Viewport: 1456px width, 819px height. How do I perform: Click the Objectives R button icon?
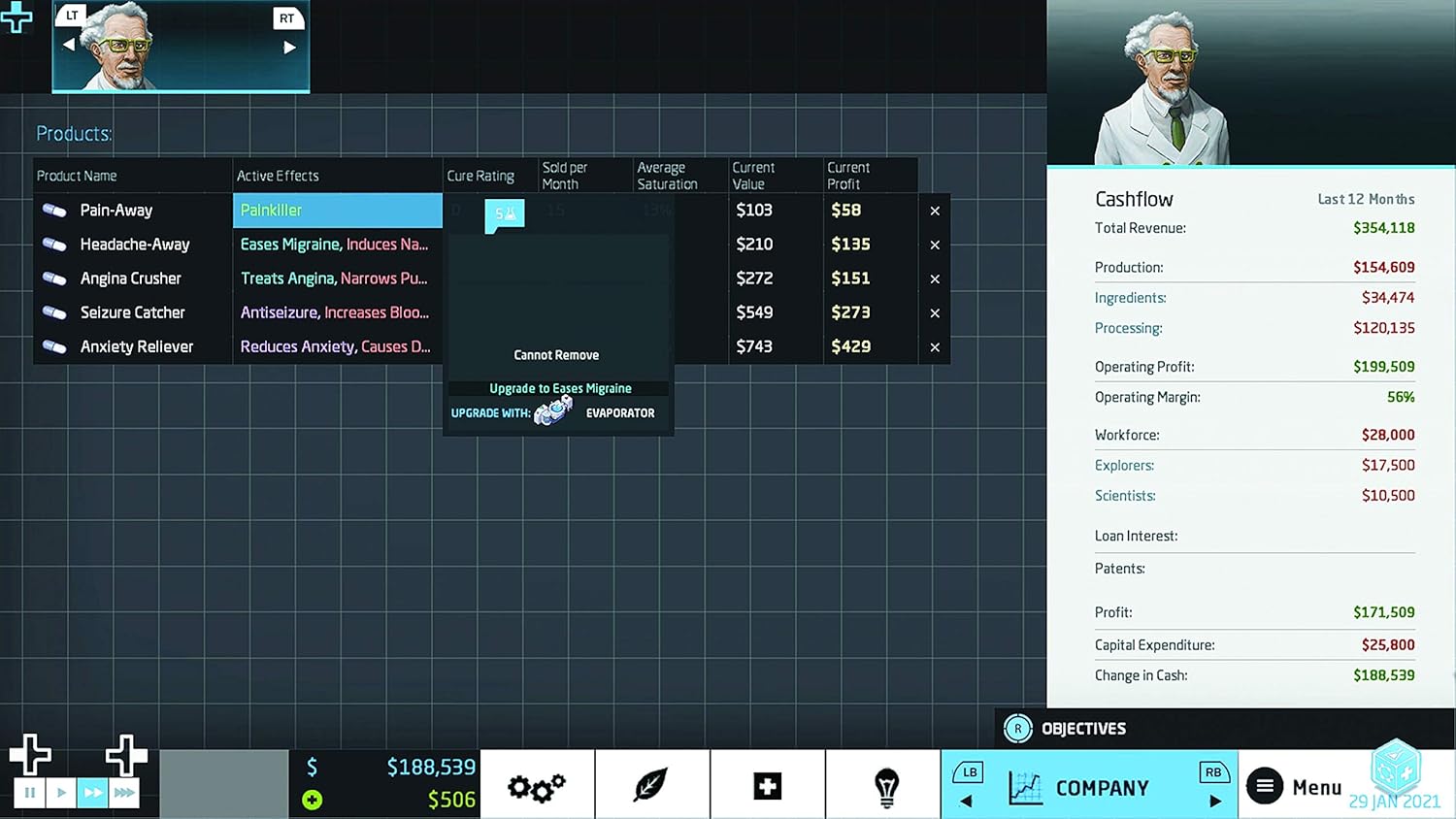click(1017, 729)
